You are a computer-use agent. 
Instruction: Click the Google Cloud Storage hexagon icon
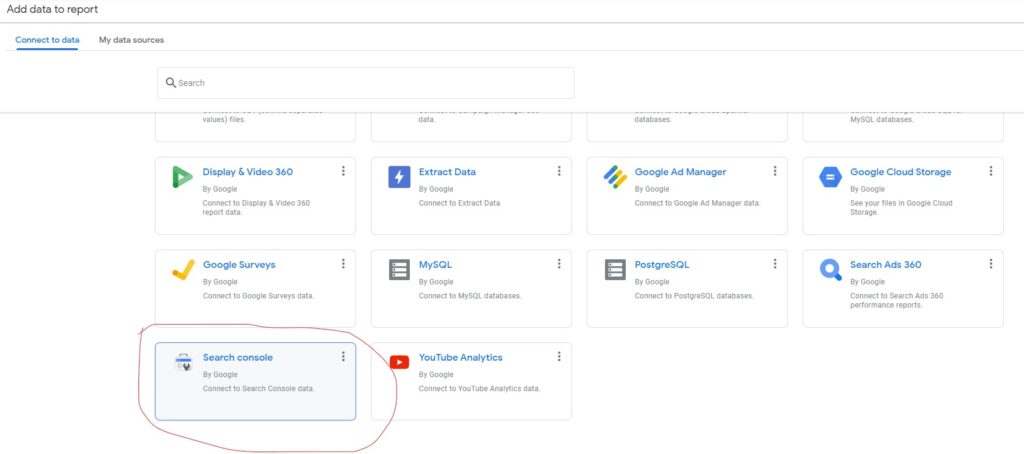pyautogui.click(x=831, y=177)
